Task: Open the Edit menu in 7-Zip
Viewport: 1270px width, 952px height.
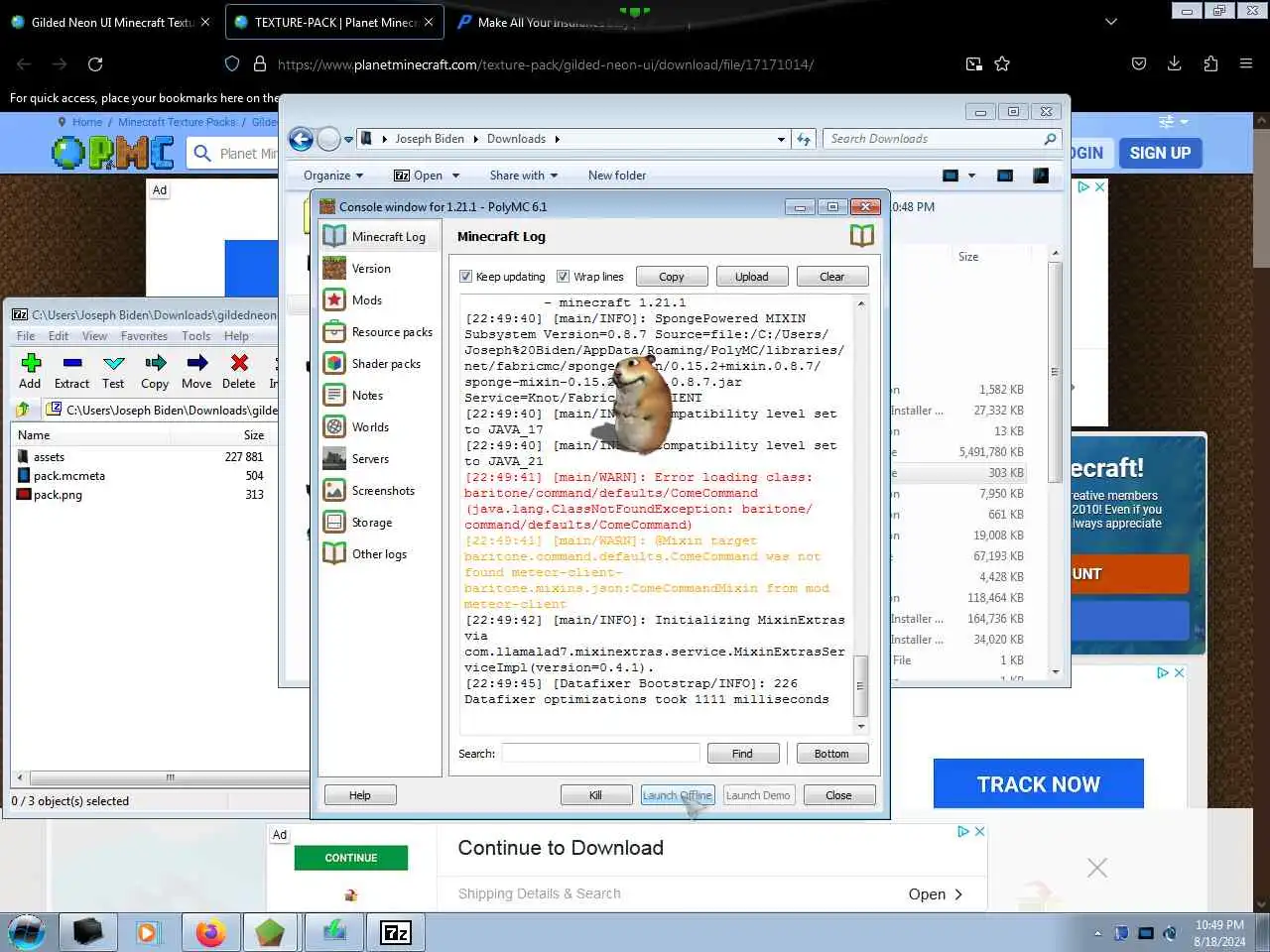Action: click(x=59, y=336)
